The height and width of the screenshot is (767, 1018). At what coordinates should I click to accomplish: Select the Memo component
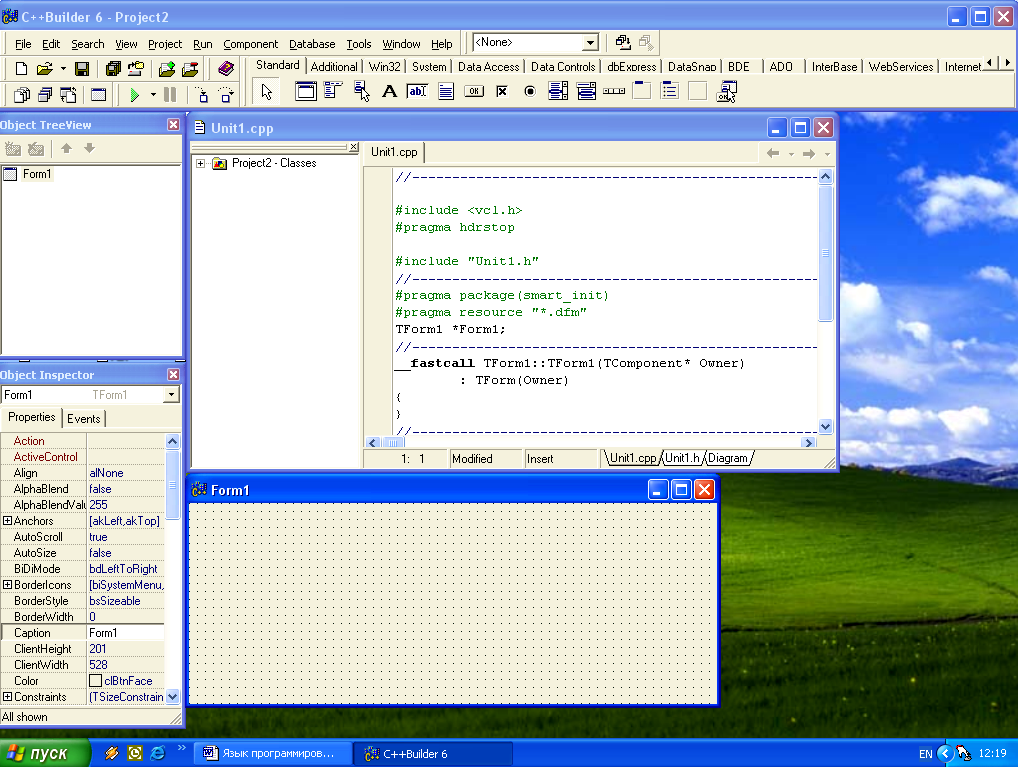[x=445, y=92]
